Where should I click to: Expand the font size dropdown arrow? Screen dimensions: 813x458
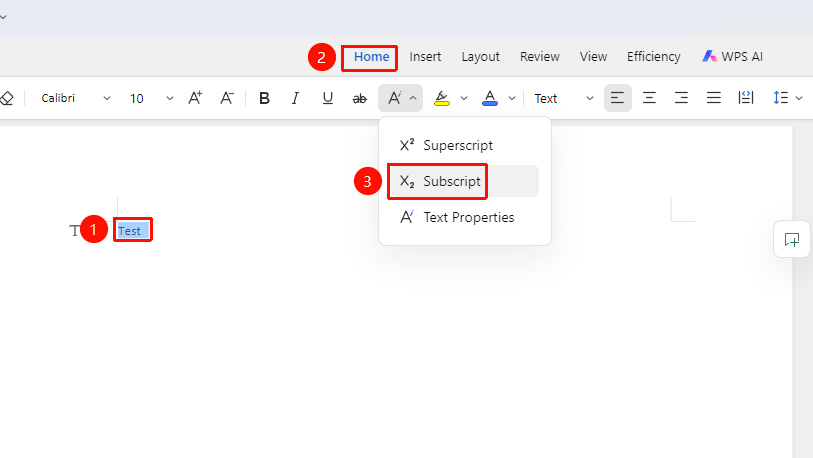click(x=170, y=98)
